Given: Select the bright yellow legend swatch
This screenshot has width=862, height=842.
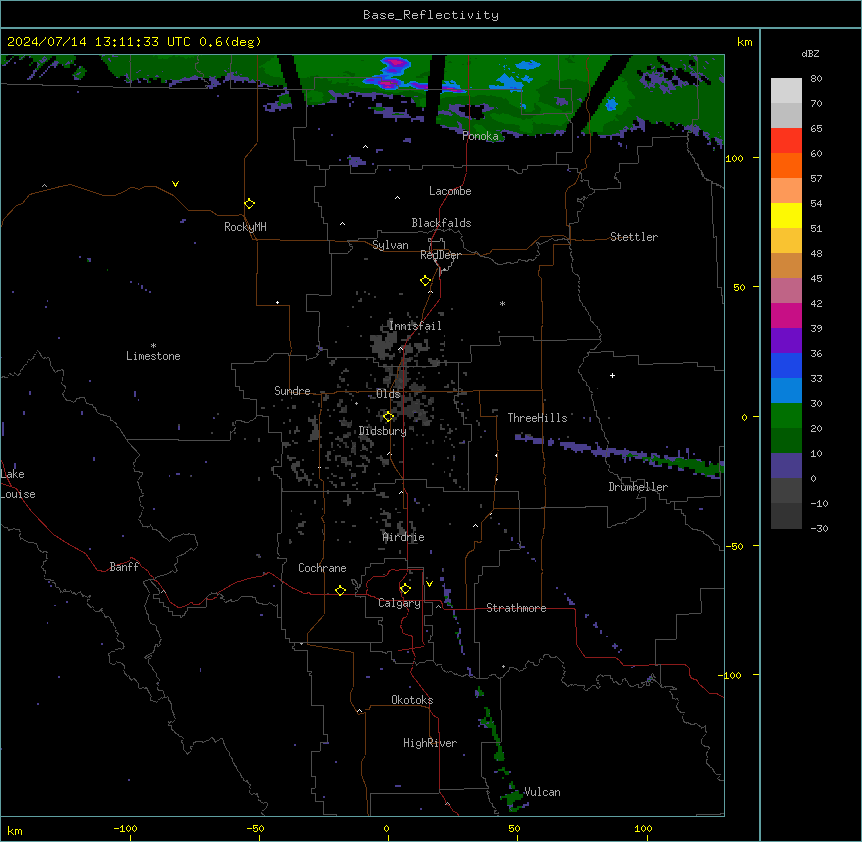Looking at the screenshot, I should click(x=786, y=215).
